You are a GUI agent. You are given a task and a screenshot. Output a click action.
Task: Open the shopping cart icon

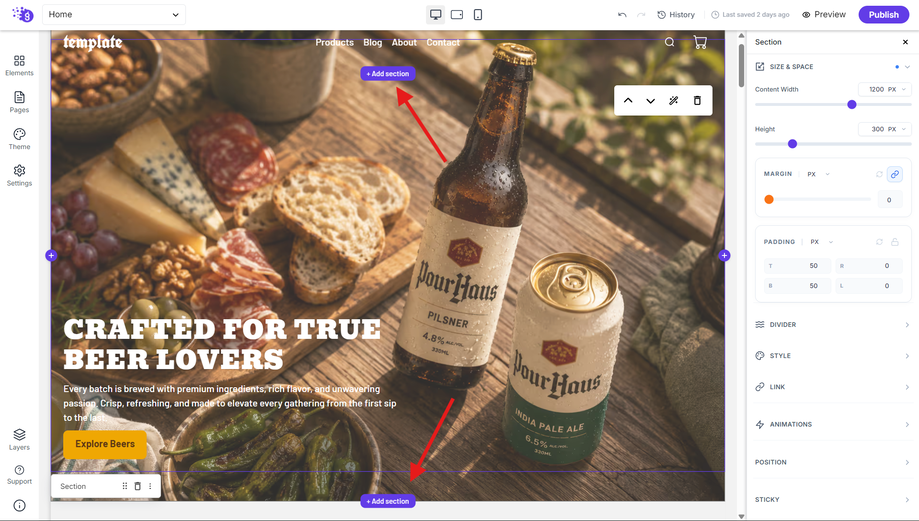pyautogui.click(x=700, y=42)
